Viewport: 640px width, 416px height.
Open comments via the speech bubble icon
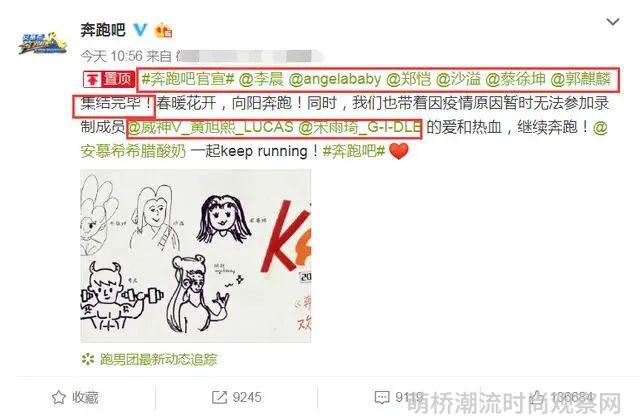click(x=382, y=397)
